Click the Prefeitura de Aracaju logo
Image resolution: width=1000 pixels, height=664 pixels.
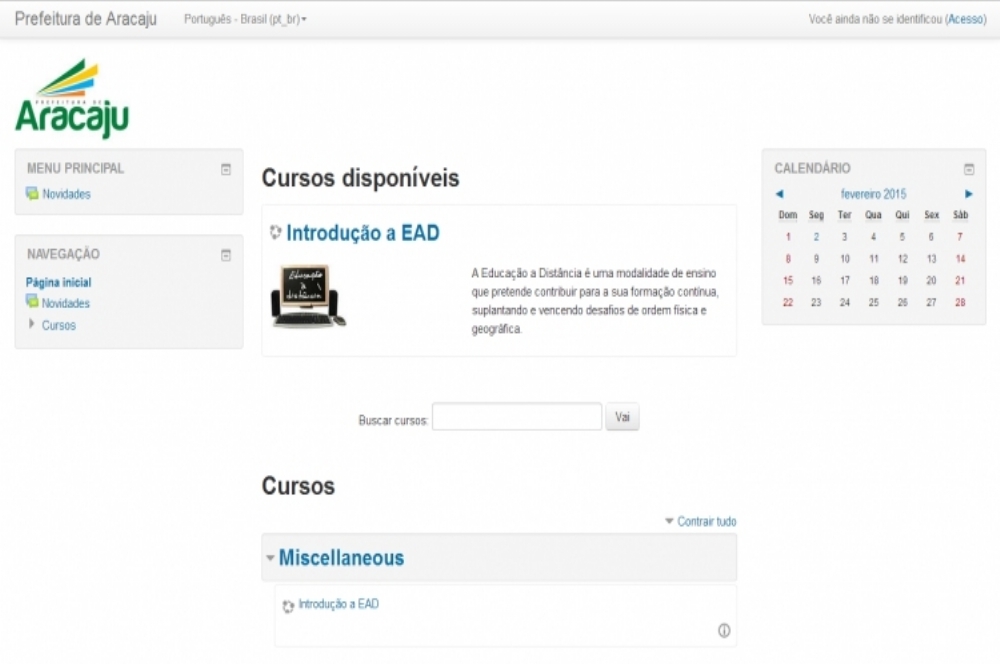pos(72,98)
